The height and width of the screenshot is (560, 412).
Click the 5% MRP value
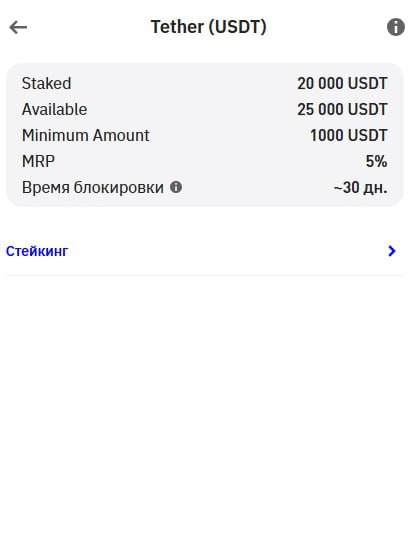point(376,161)
